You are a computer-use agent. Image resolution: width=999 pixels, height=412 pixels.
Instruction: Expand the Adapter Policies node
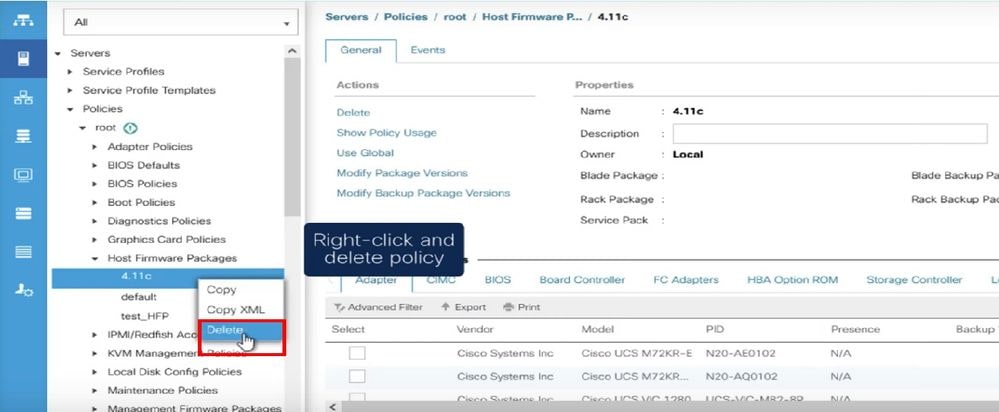tap(94, 146)
